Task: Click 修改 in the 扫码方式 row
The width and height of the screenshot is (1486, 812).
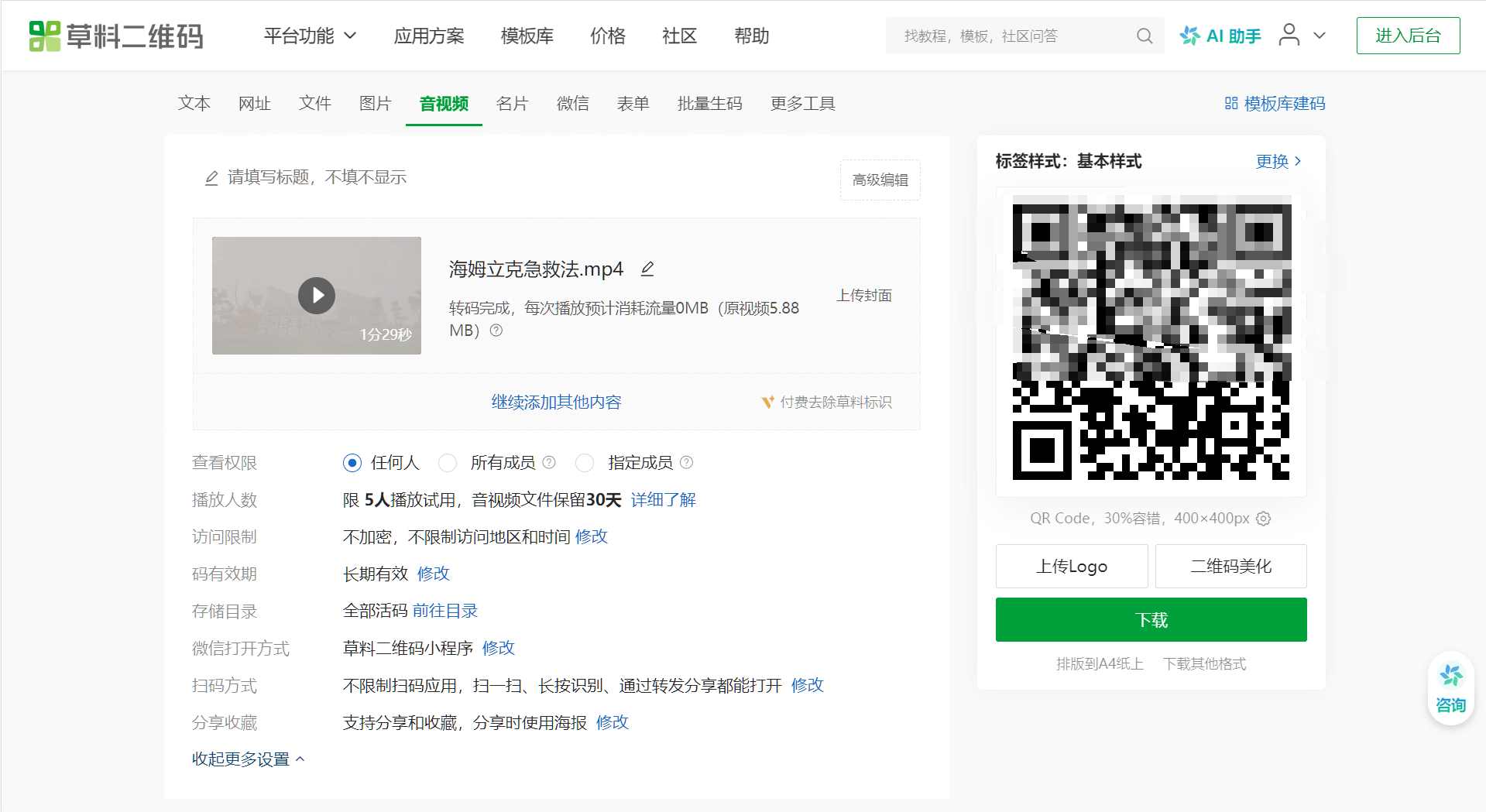Action: tap(808, 686)
